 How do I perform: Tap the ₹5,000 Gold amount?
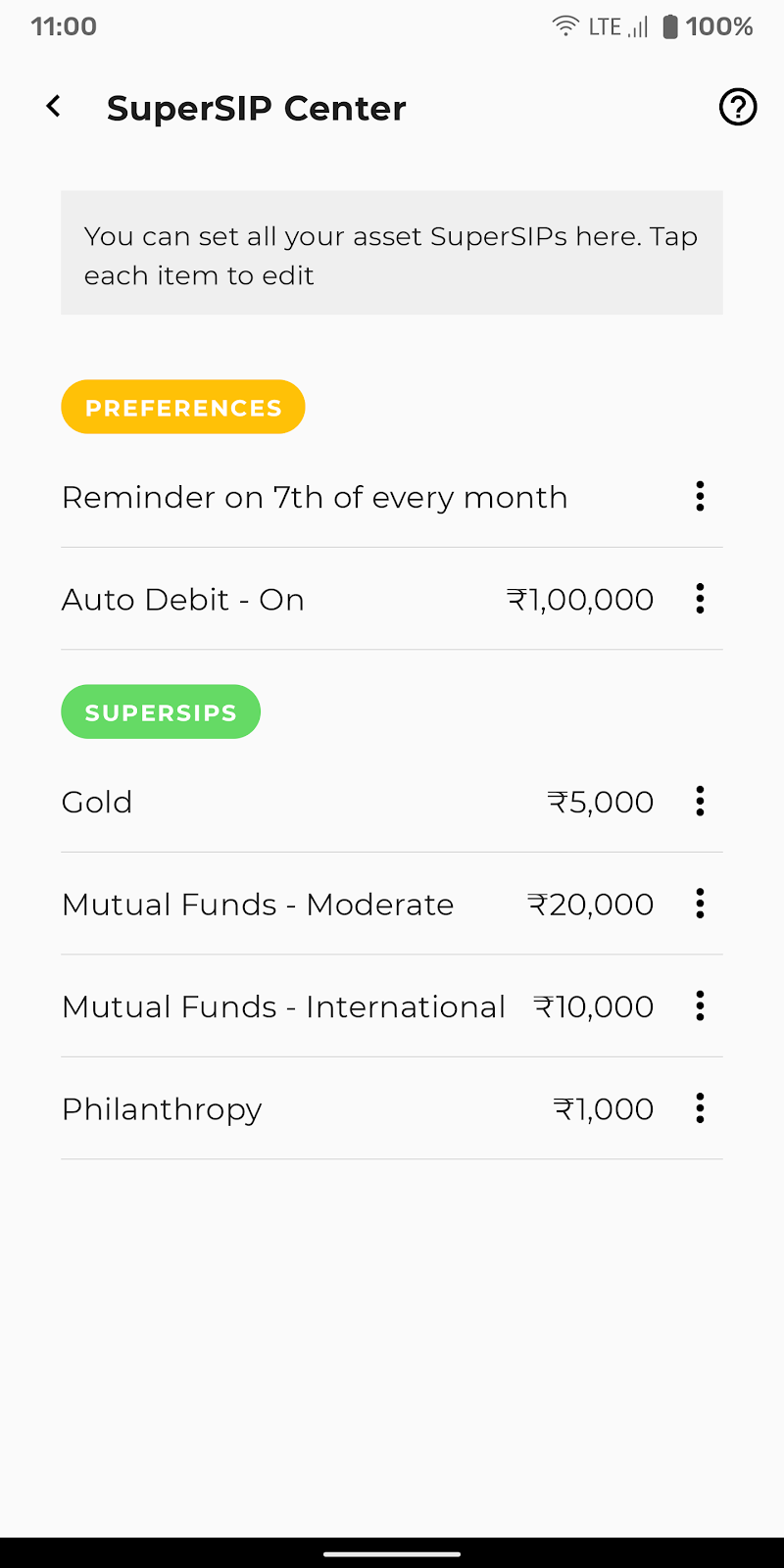coord(600,803)
